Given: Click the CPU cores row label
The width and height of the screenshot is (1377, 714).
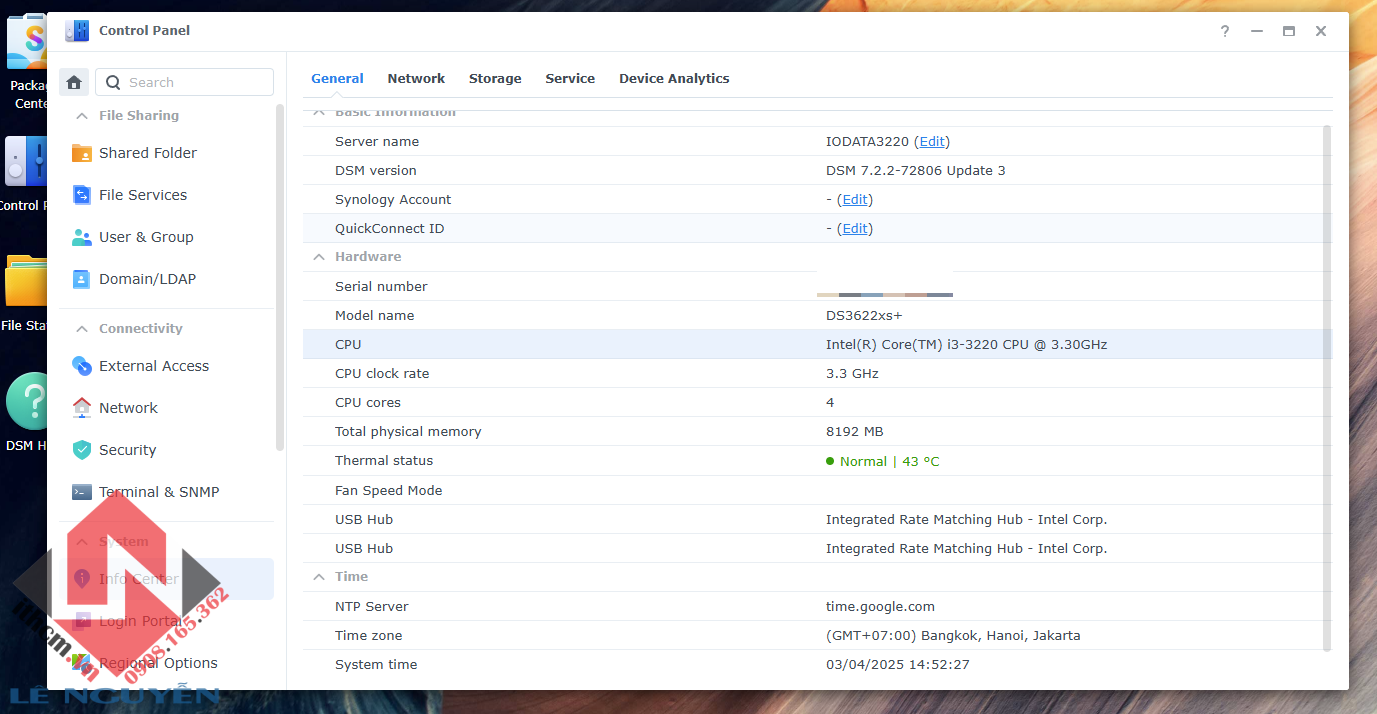Looking at the screenshot, I should (368, 403).
